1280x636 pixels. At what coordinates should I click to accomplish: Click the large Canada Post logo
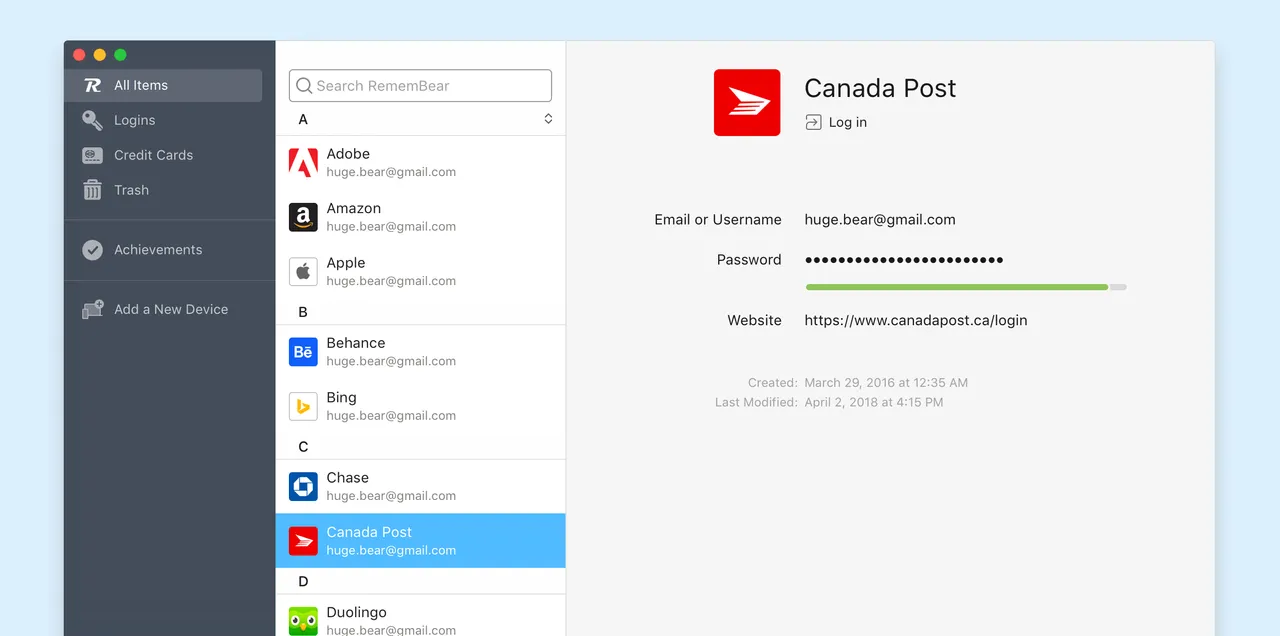(x=747, y=102)
